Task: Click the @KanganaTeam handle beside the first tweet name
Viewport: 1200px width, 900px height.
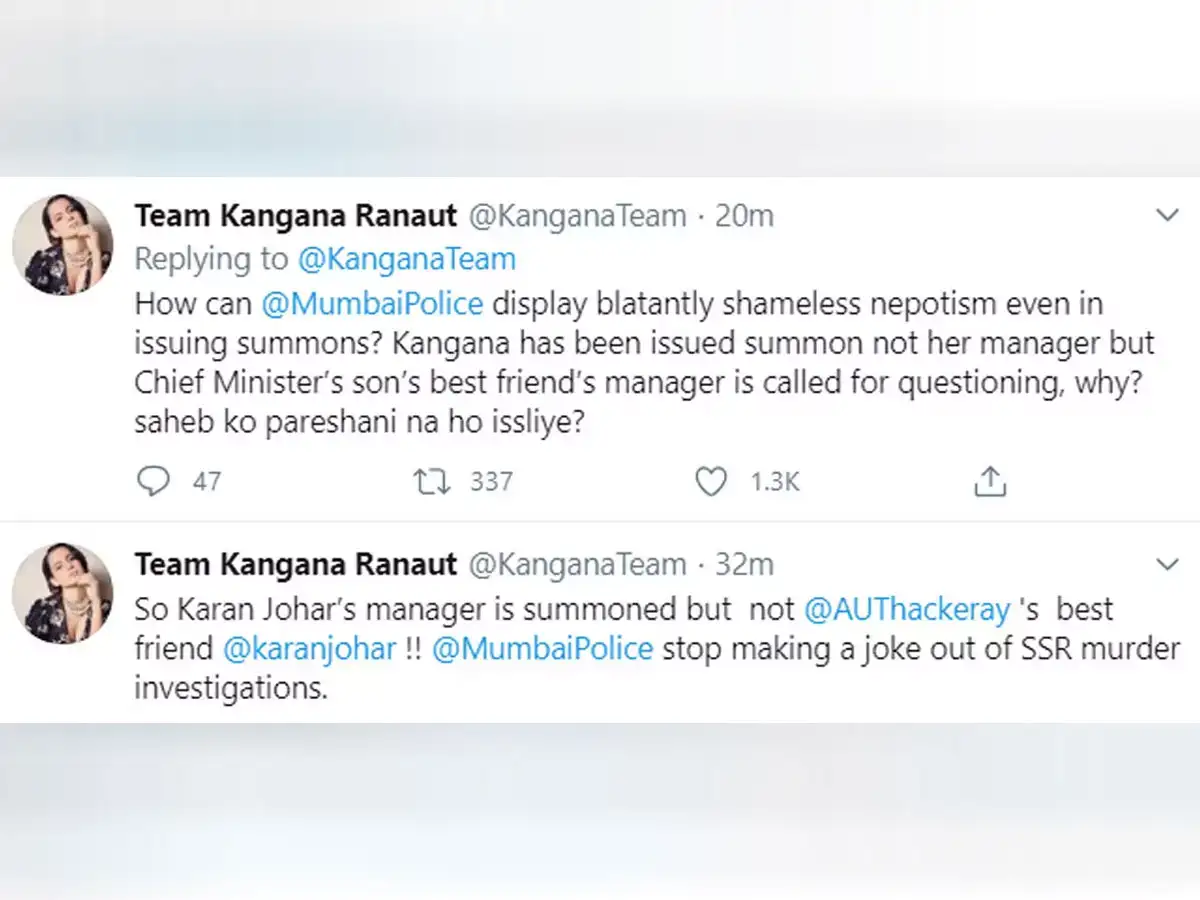Action: point(578,215)
